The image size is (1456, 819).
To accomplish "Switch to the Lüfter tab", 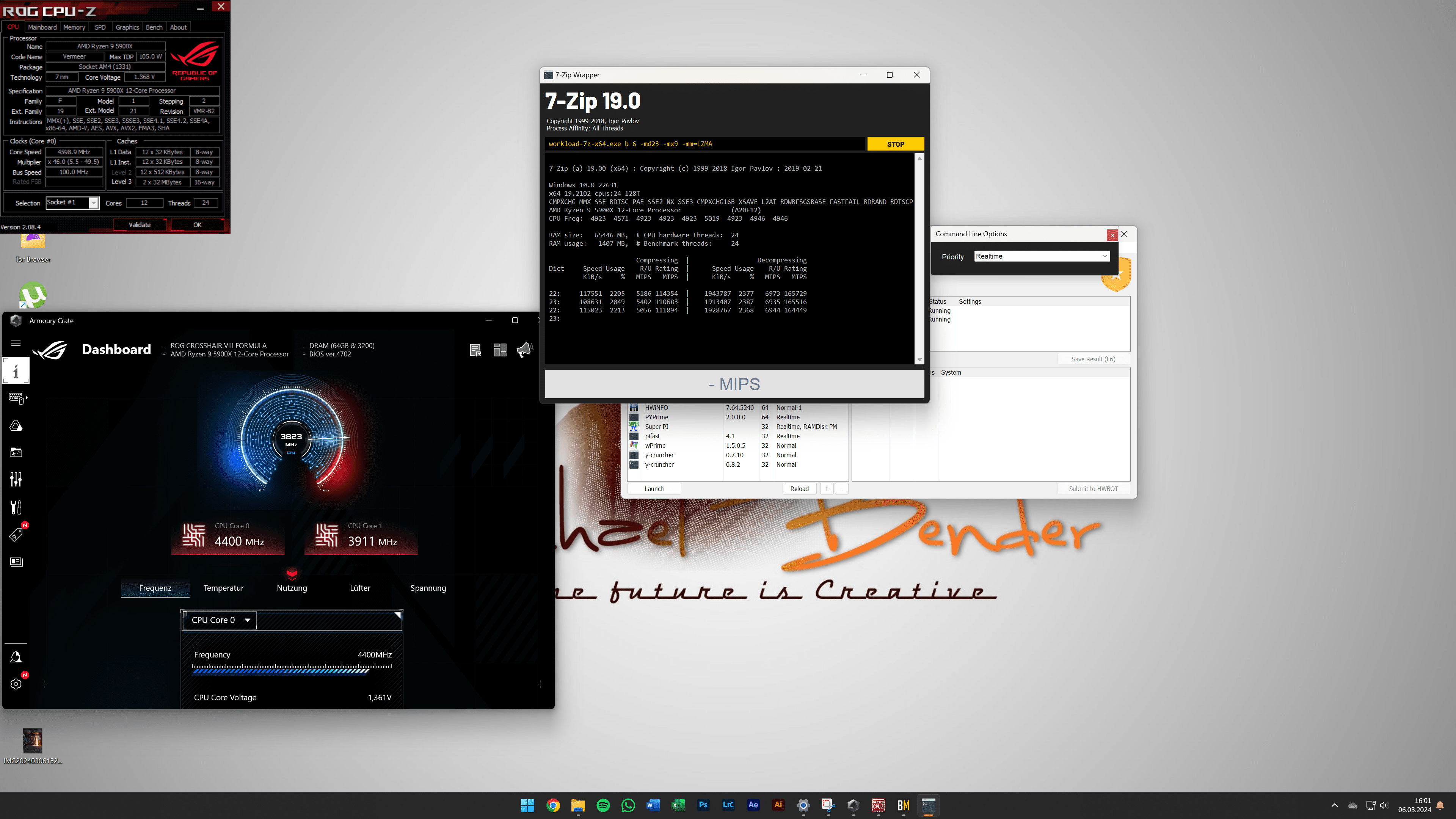I will point(360,588).
